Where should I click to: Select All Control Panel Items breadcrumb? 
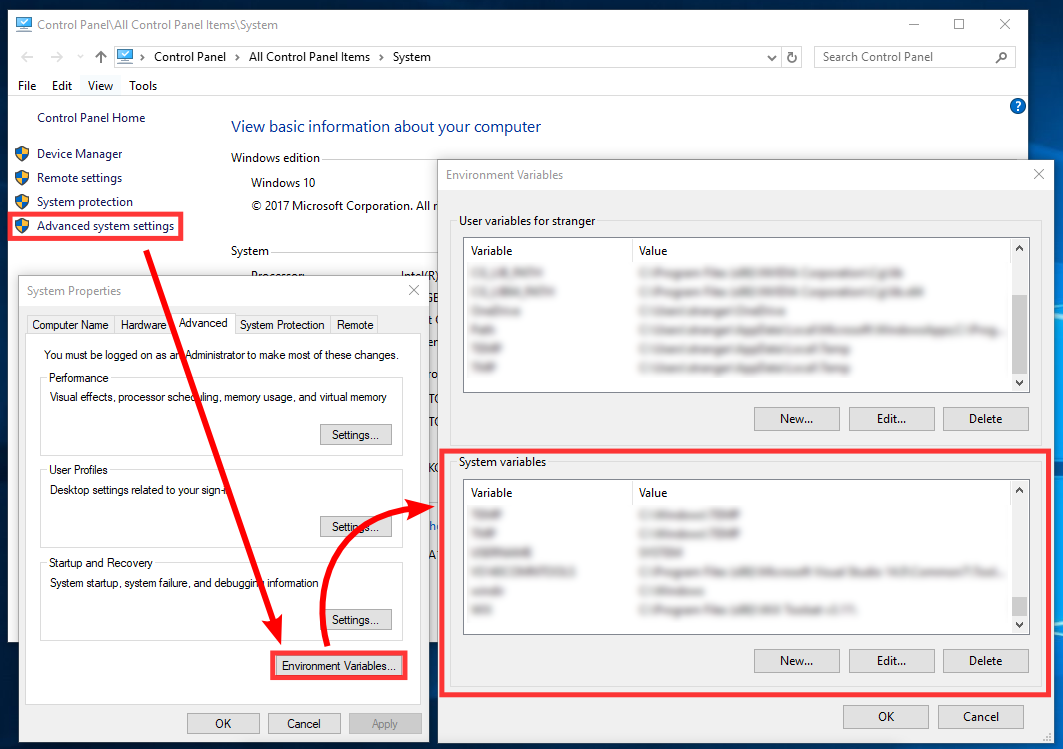point(309,57)
